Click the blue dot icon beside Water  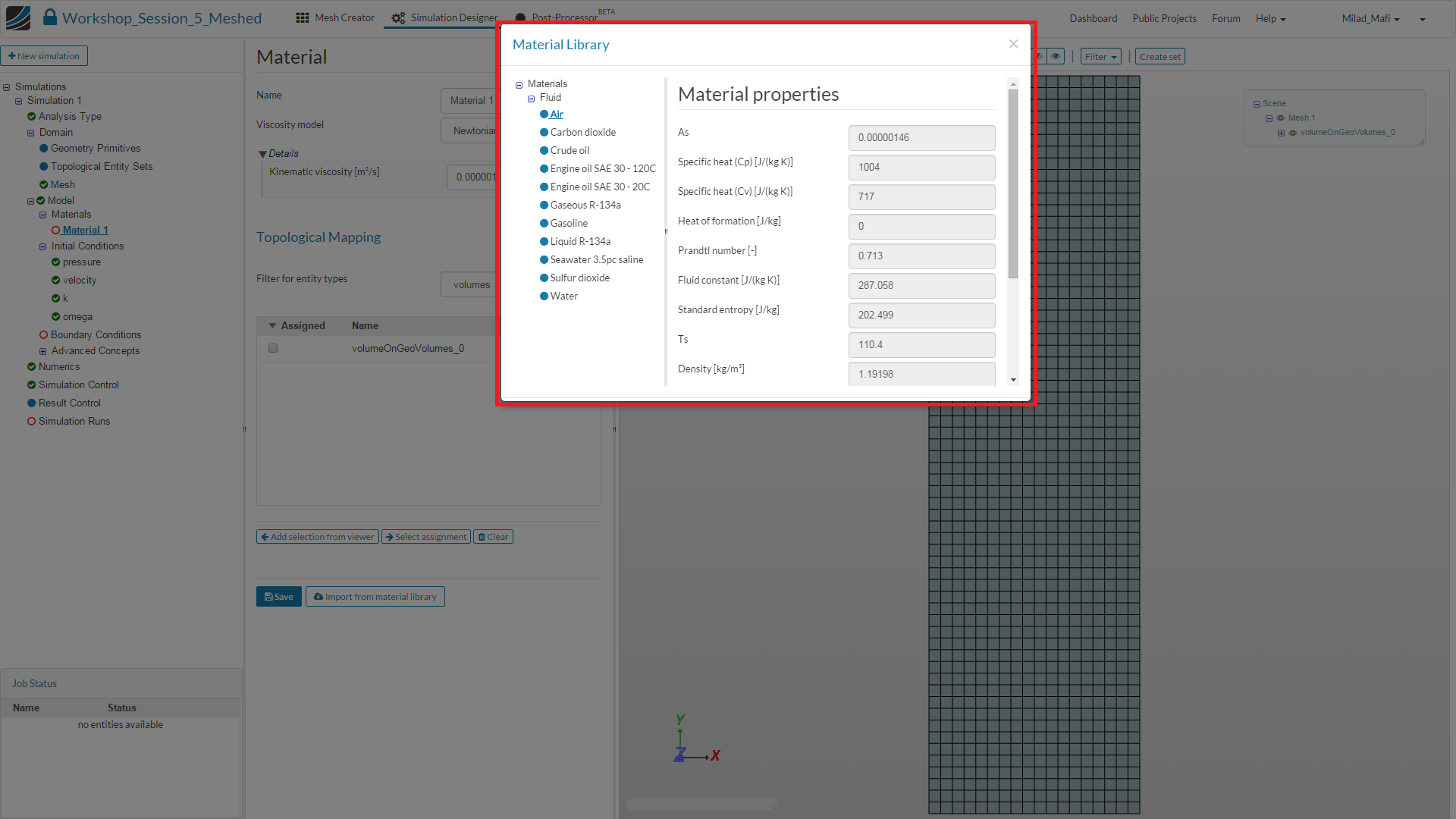click(544, 297)
